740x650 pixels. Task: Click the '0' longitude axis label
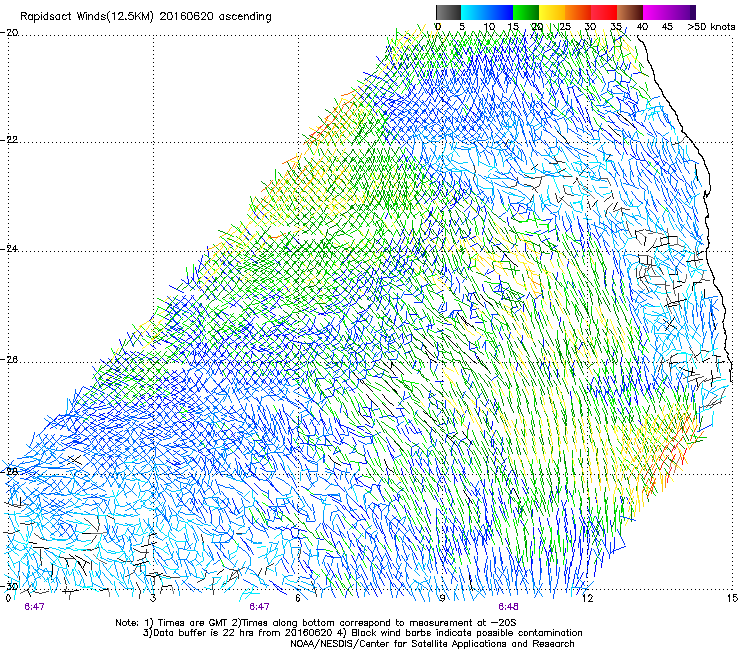[8, 598]
